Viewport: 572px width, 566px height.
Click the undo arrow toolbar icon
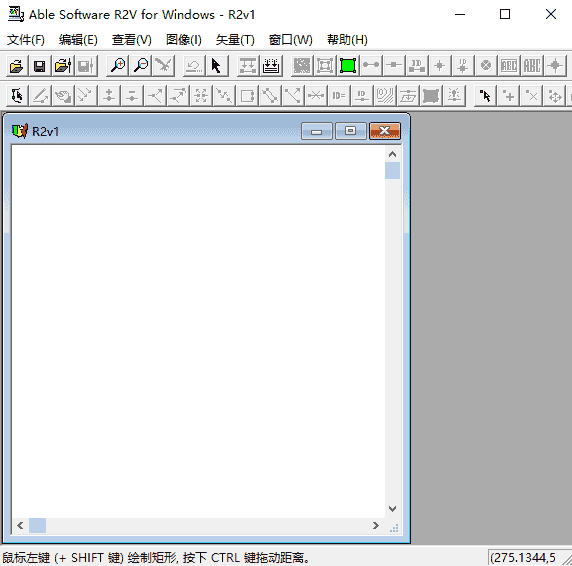pyautogui.click(x=194, y=66)
